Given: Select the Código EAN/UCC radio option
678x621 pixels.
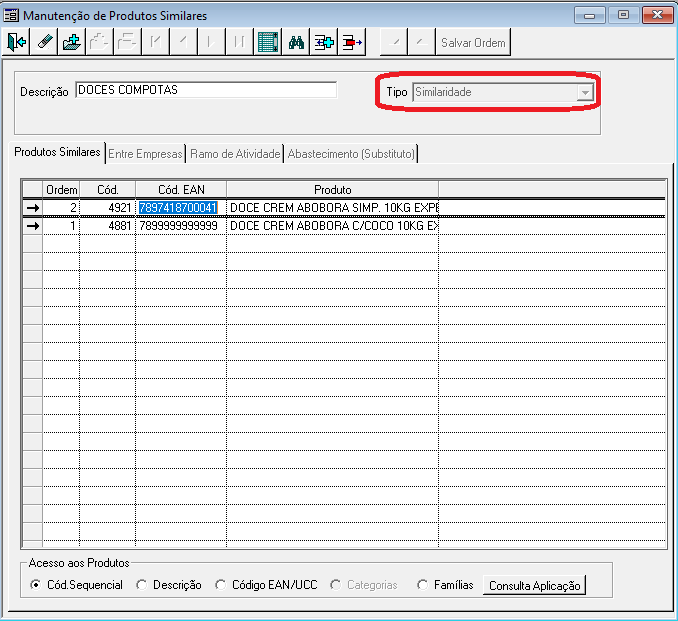Looking at the screenshot, I should 221,585.
